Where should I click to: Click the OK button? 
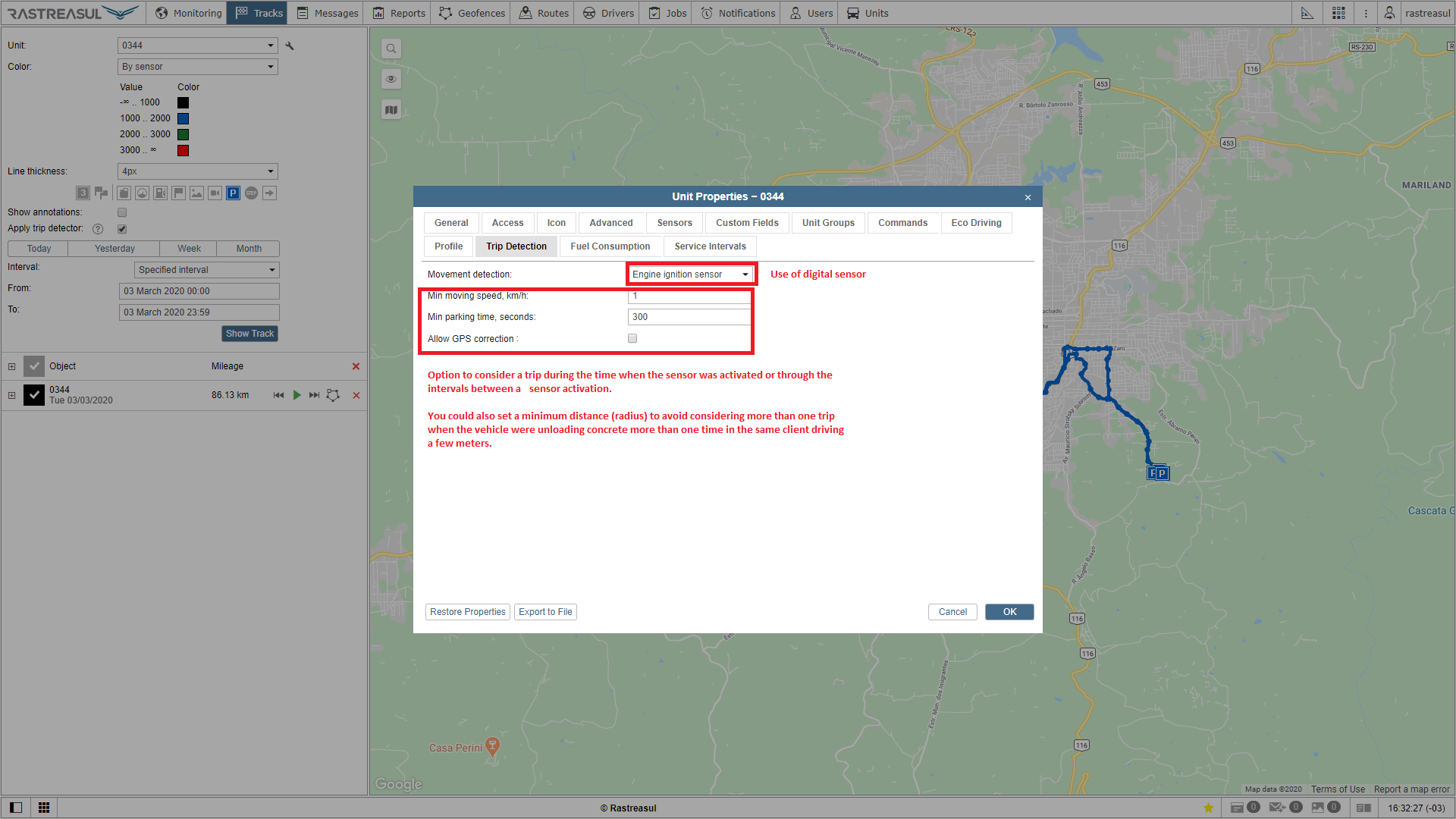pyautogui.click(x=1009, y=612)
